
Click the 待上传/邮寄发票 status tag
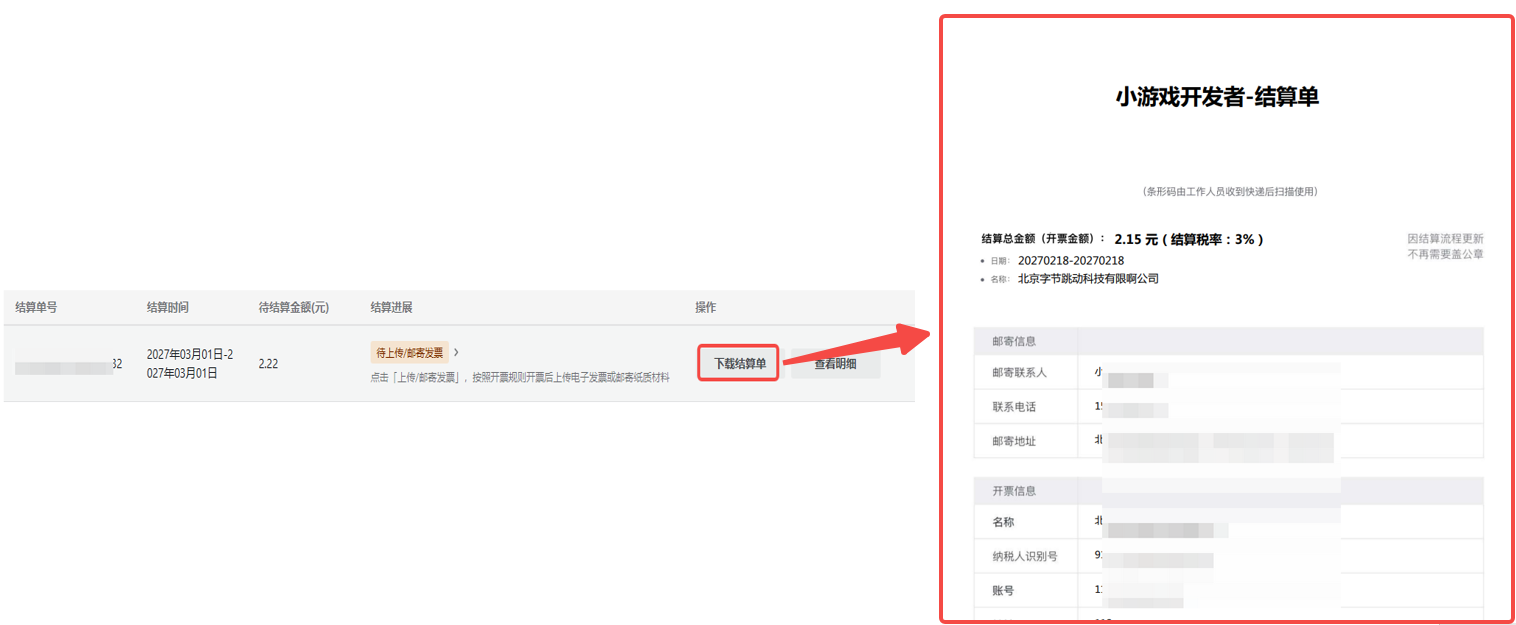[x=409, y=353]
